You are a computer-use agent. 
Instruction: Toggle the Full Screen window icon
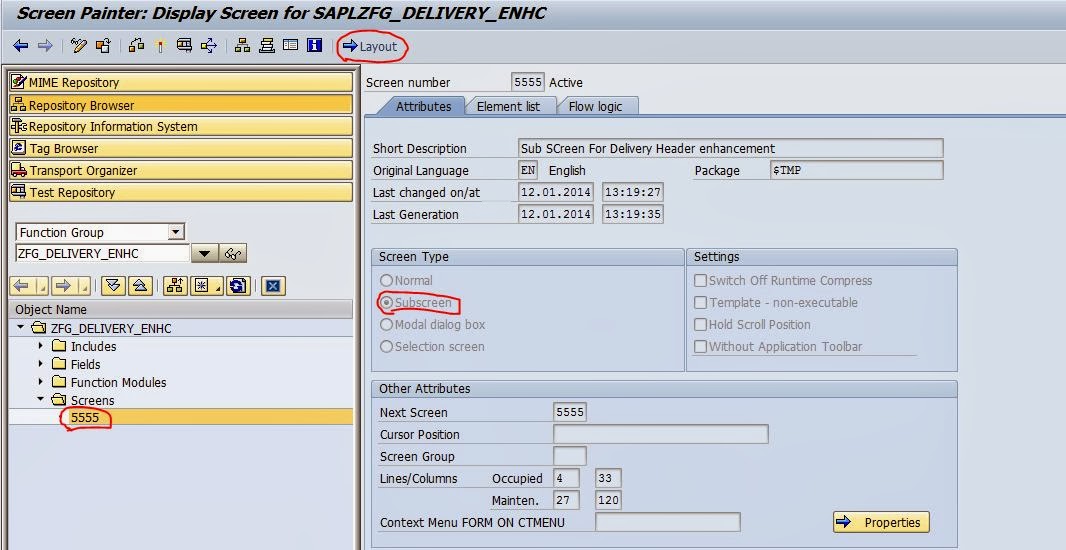coord(290,46)
